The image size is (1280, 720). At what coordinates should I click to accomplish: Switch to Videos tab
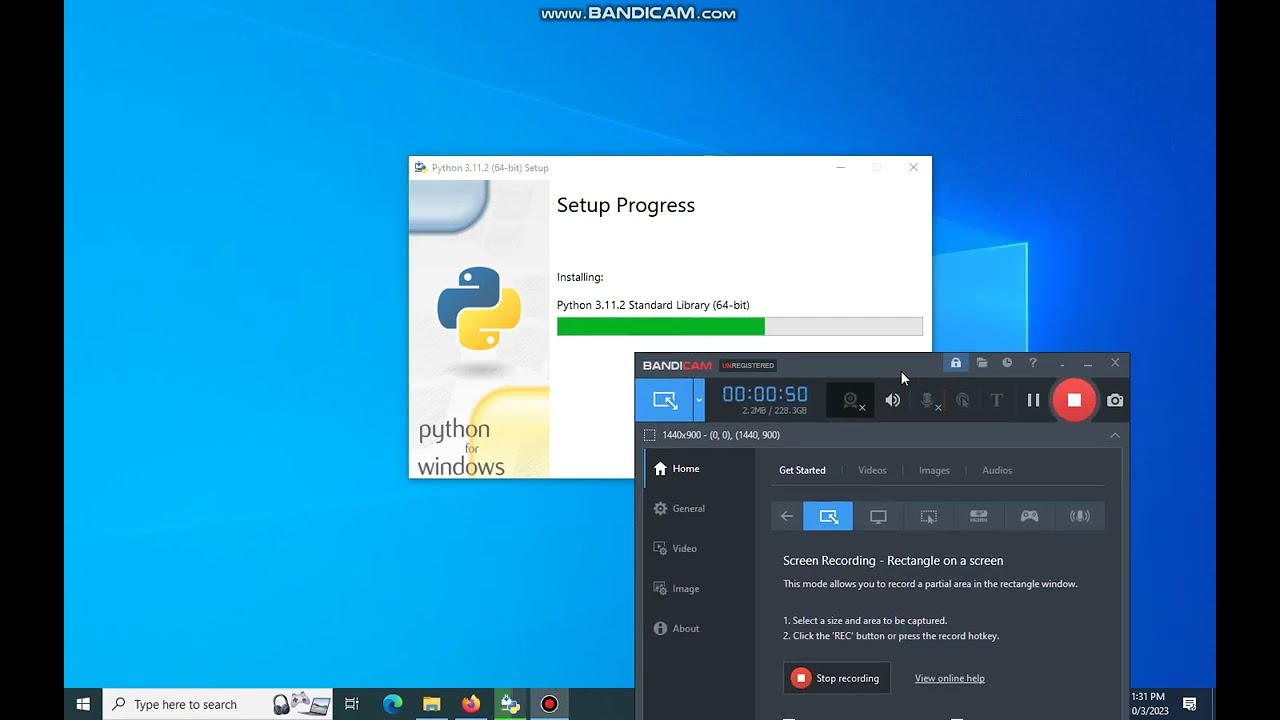point(872,470)
